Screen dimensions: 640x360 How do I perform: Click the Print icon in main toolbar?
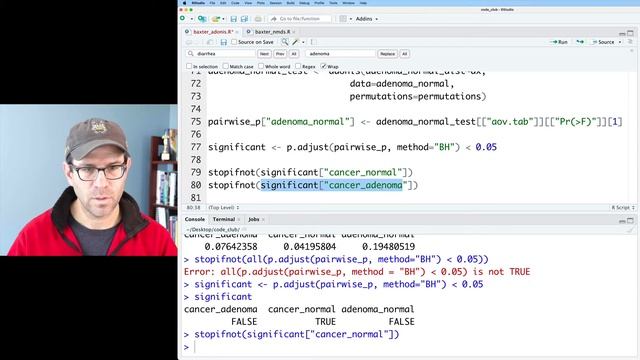point(258,19)
